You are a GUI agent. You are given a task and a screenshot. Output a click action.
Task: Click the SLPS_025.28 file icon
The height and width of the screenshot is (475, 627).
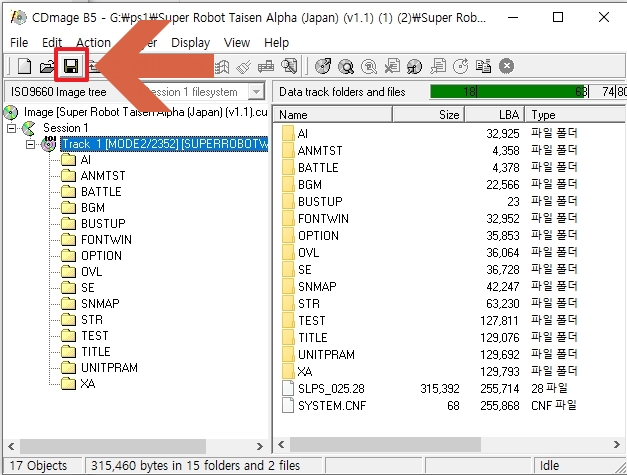point(288,388)
